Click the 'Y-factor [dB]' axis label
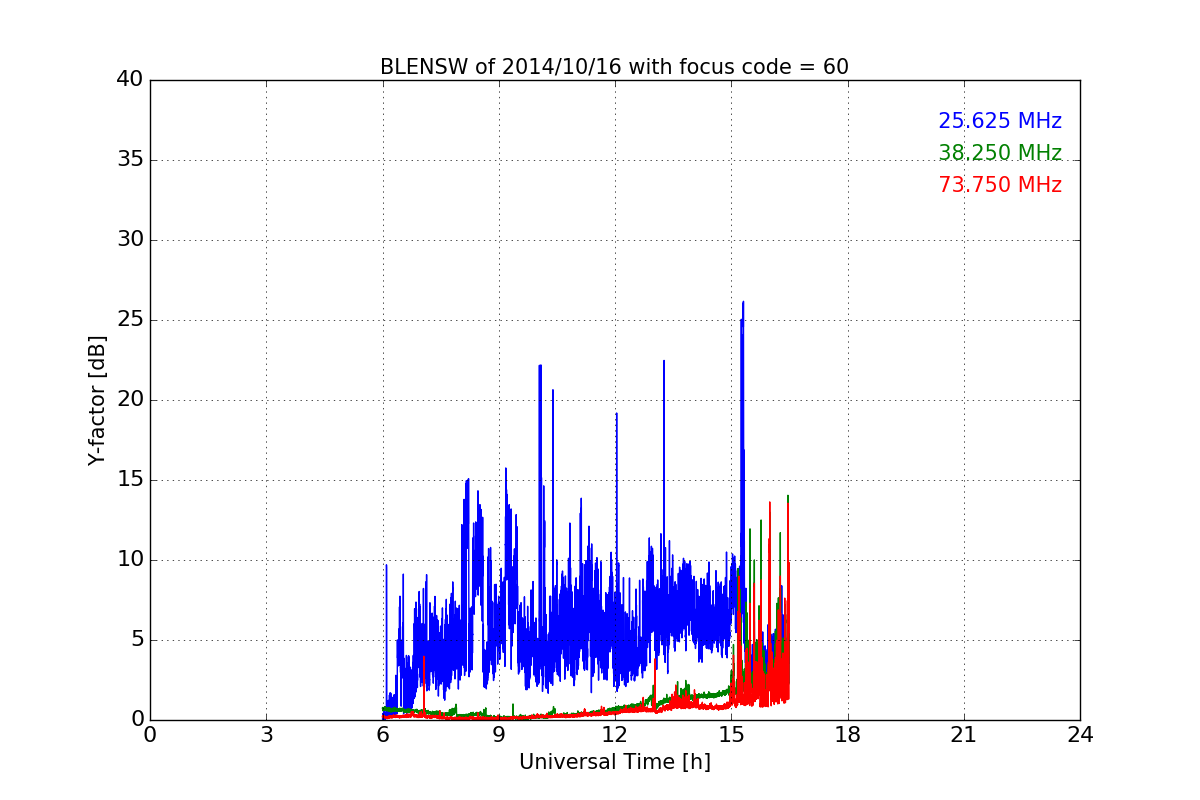The image size is (1200, 800). point(96,400)
